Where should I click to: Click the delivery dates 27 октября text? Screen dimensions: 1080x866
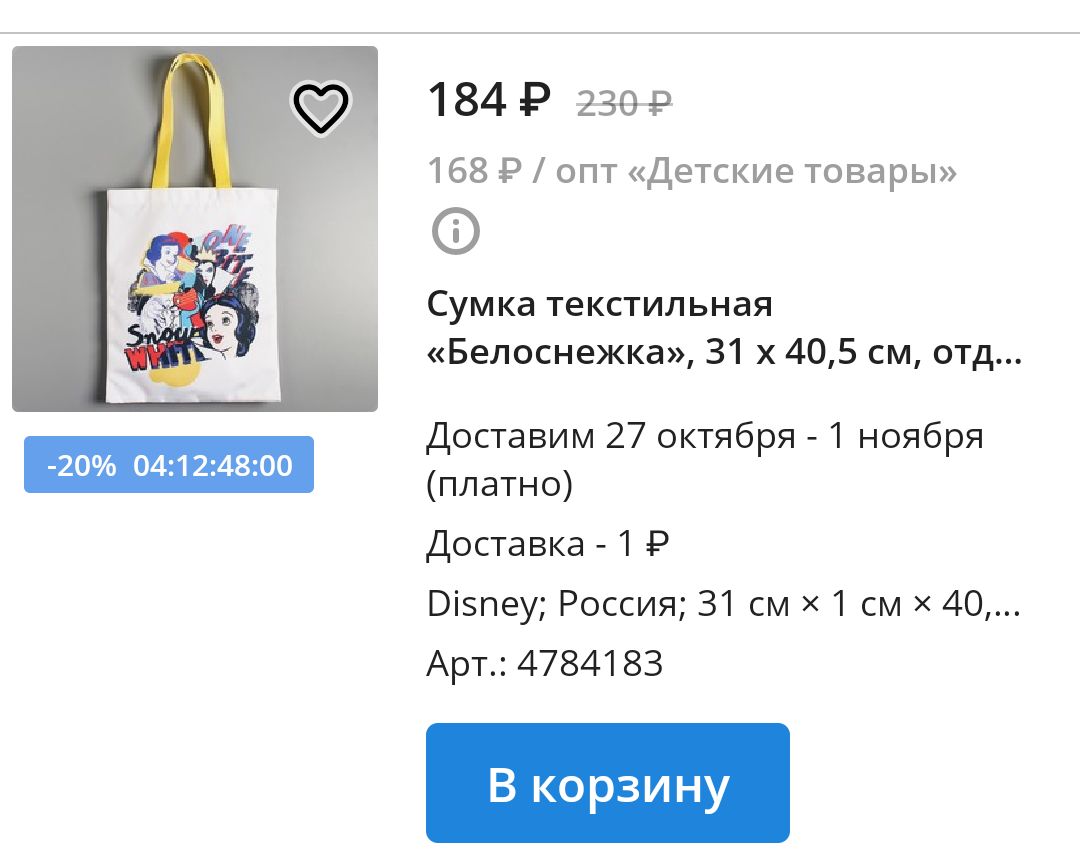[700, 435]
